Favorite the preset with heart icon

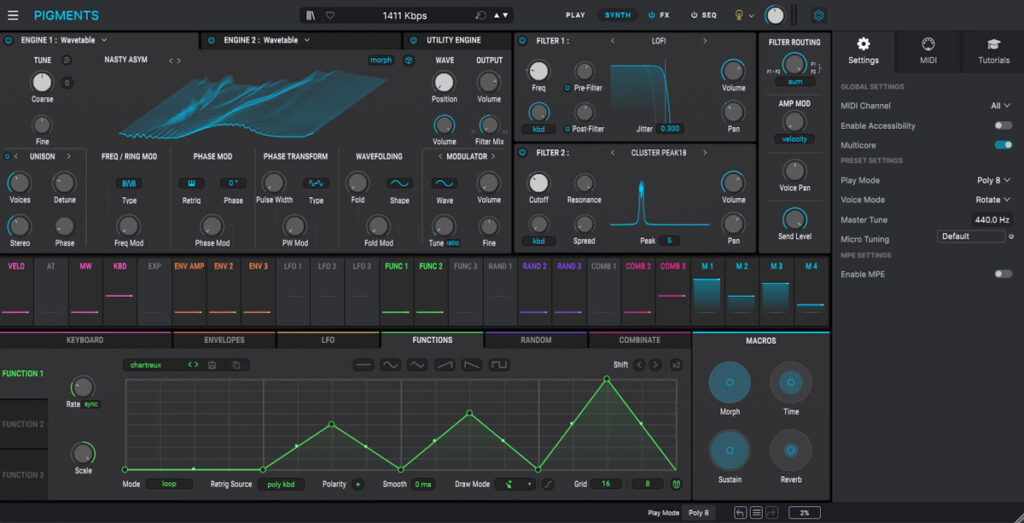pyautogui.click(x=330, y=16)
